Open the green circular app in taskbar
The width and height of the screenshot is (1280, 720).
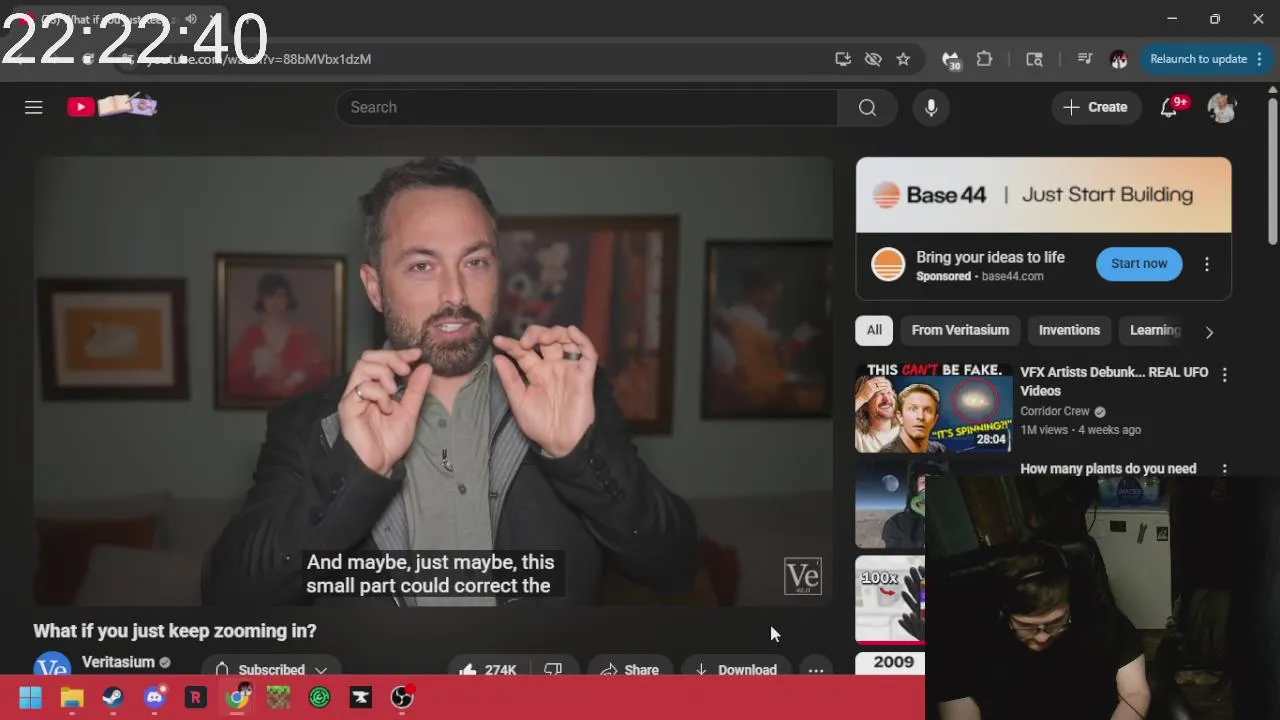click(x=320, y=697)
